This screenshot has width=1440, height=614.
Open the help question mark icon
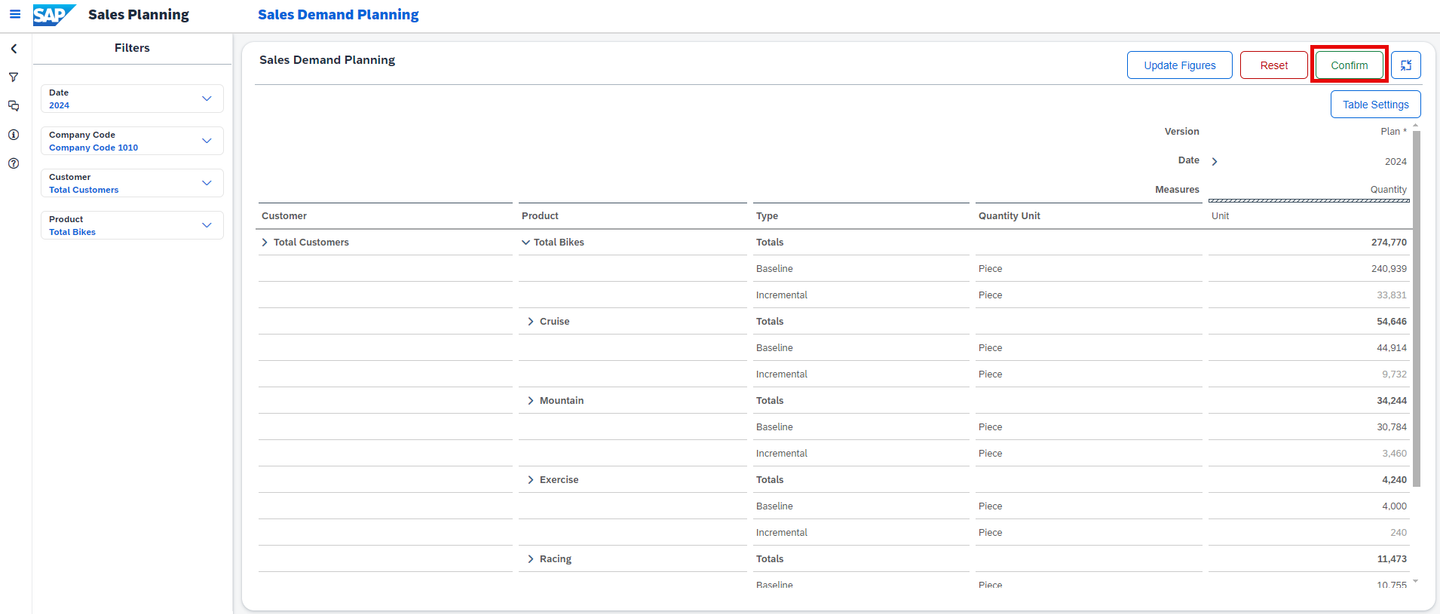click(x=14, y=163)
